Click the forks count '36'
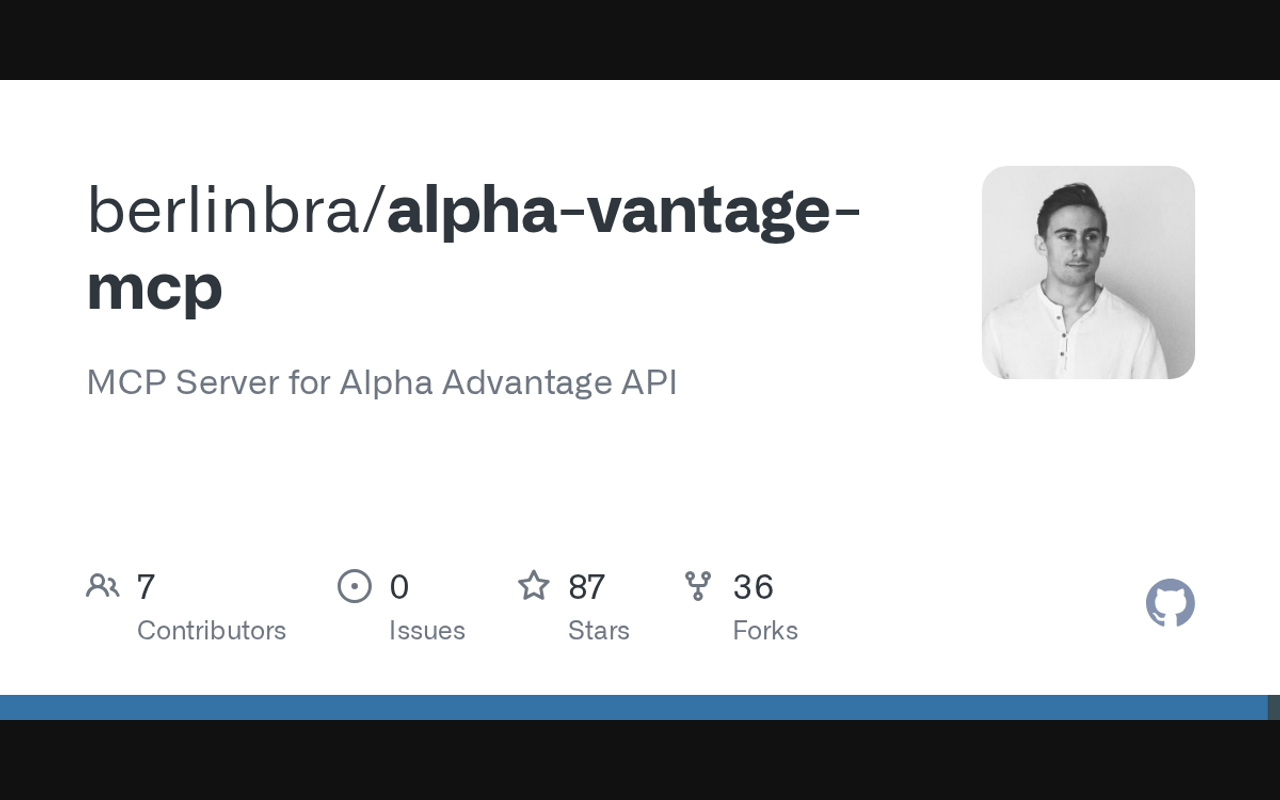Image resolution: width=1280 pixels, height=800 pixels. 753,587
